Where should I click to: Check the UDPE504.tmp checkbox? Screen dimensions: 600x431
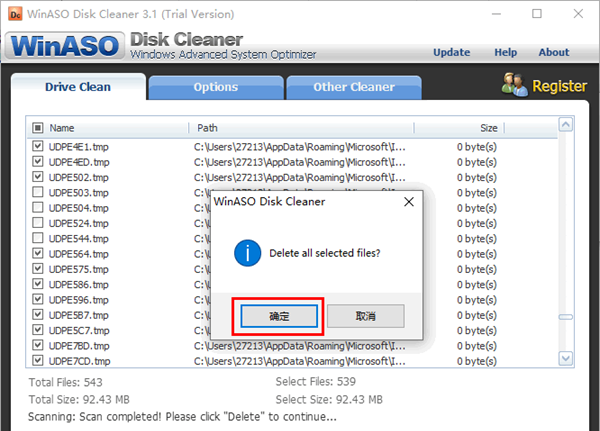(38, 207)
